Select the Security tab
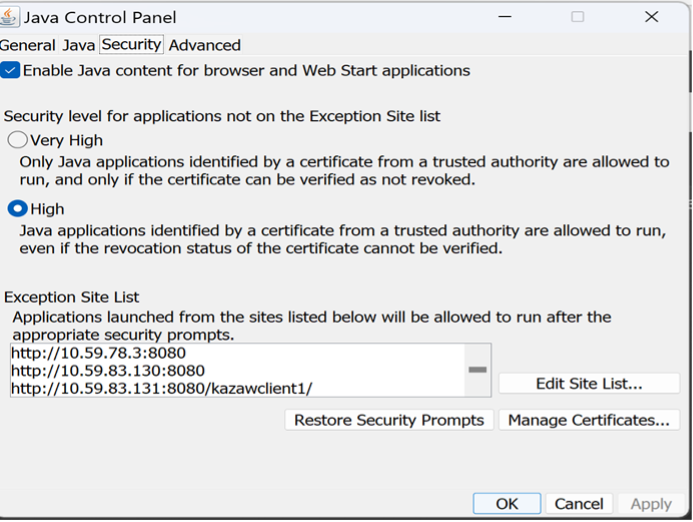The width and height of the screenshot is (693, 522). (x=131, y=45)
